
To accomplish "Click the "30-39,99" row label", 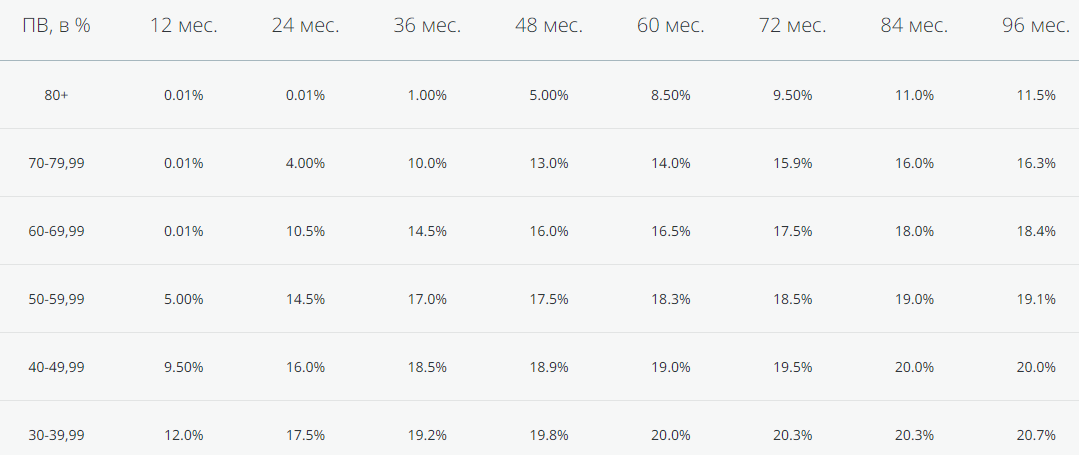I will (56, 435).
